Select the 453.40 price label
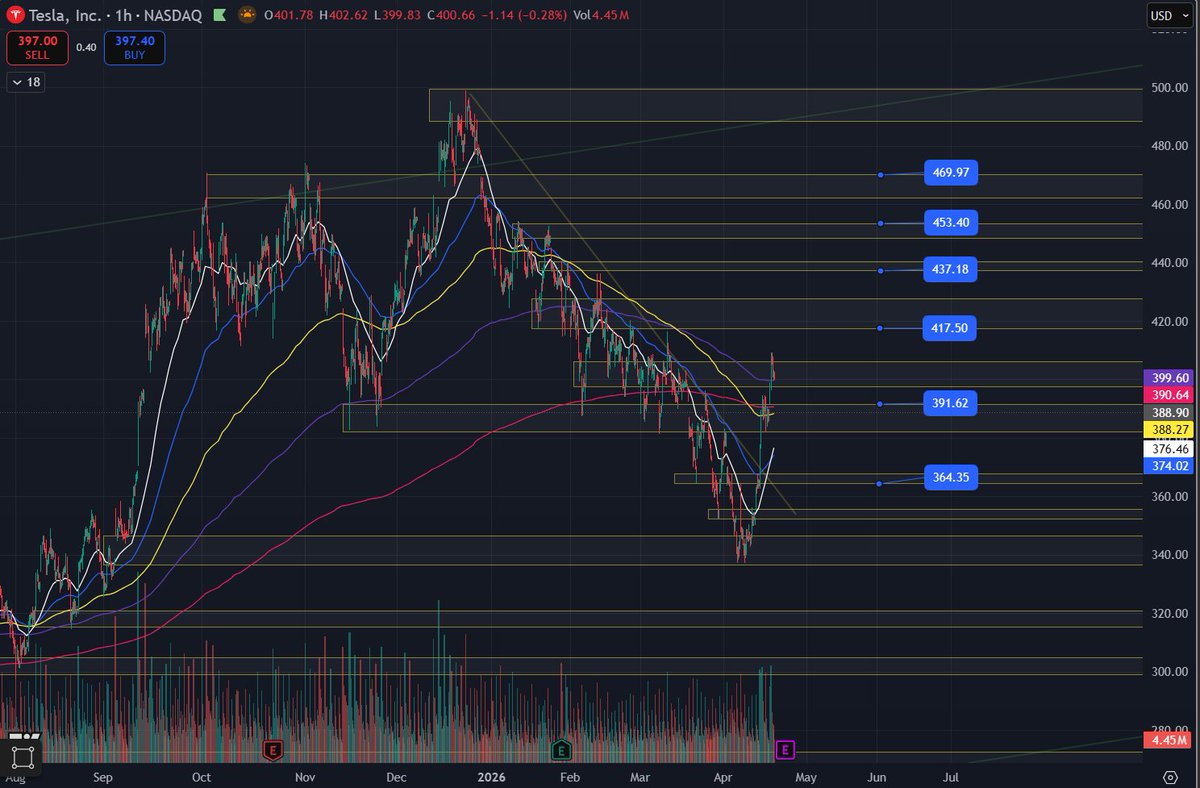1200x788 pixels. pos(950,222)
